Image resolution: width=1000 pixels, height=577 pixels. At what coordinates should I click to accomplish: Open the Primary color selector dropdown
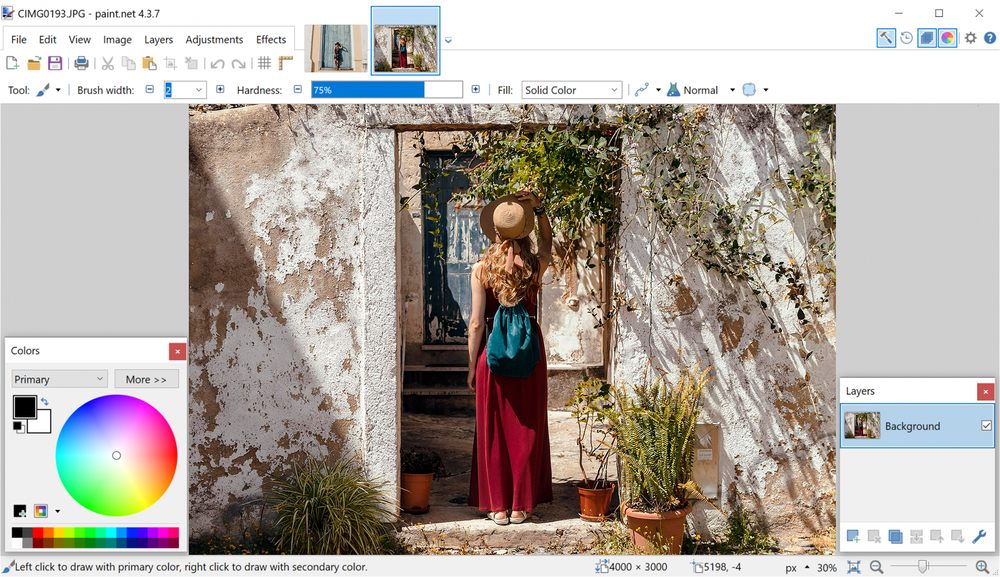coord(59,379)
